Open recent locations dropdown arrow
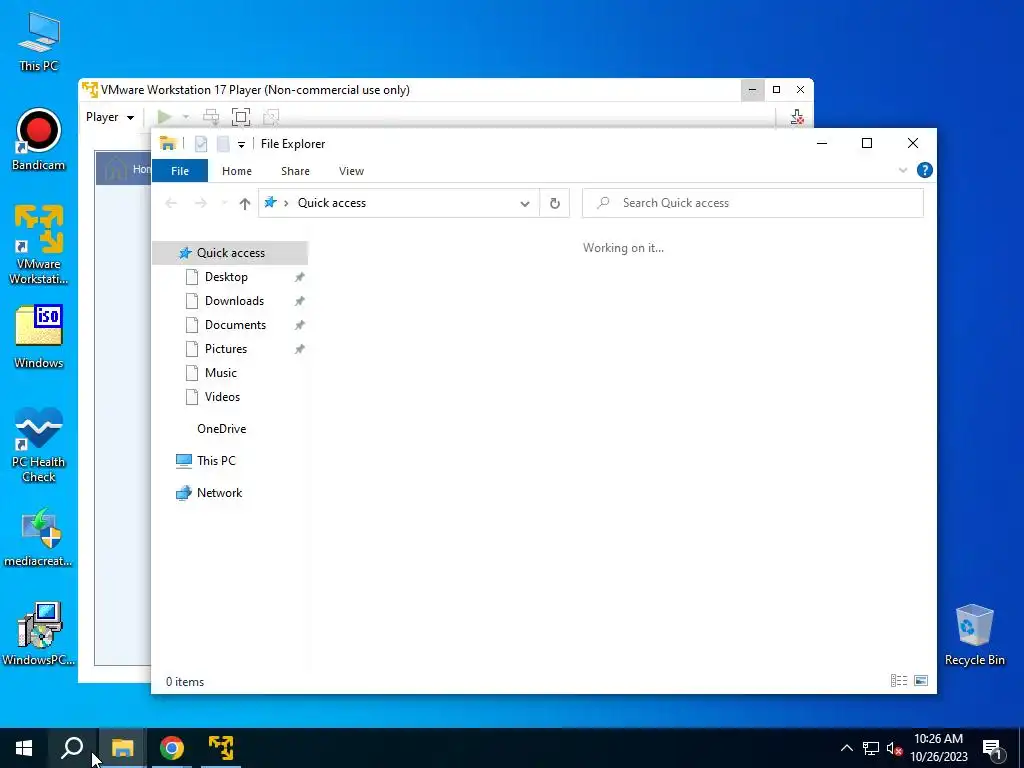Screen dimensions: 1024x768 [224, 203]
